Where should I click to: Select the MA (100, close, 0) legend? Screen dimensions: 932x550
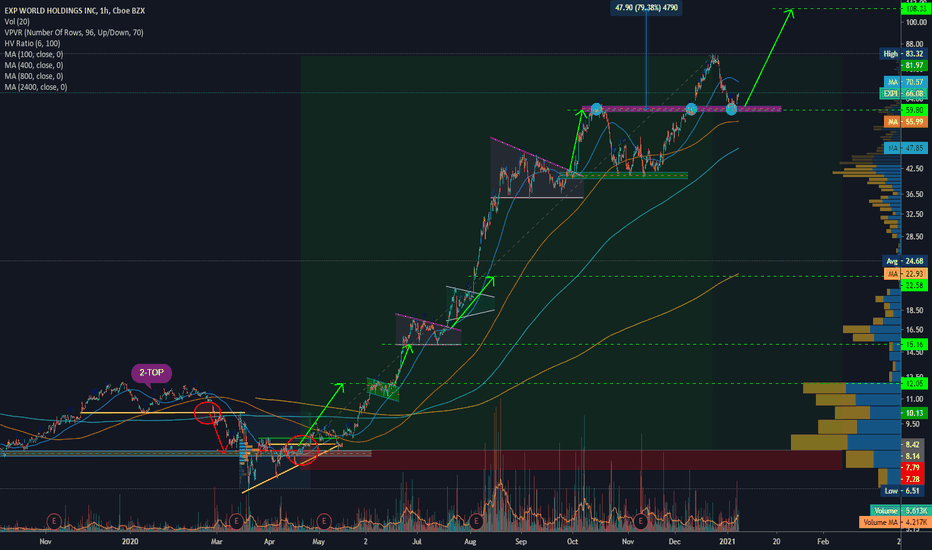point(34,54)
